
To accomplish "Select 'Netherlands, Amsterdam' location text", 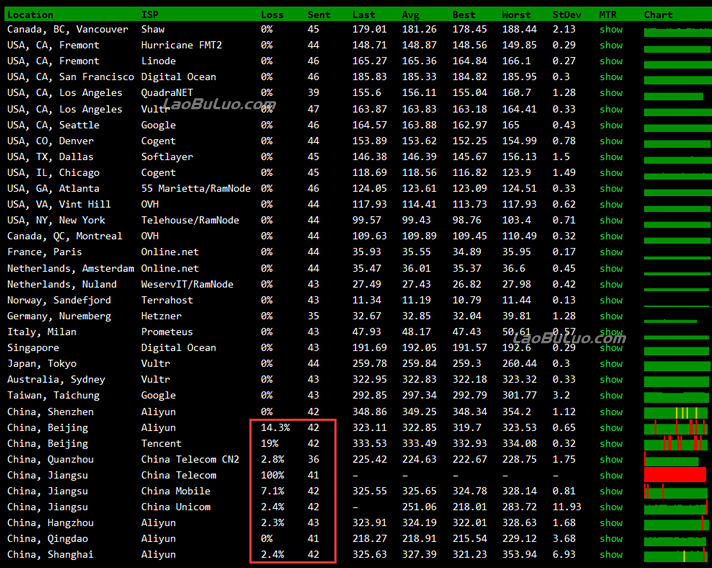I will [x=70, y=269].
